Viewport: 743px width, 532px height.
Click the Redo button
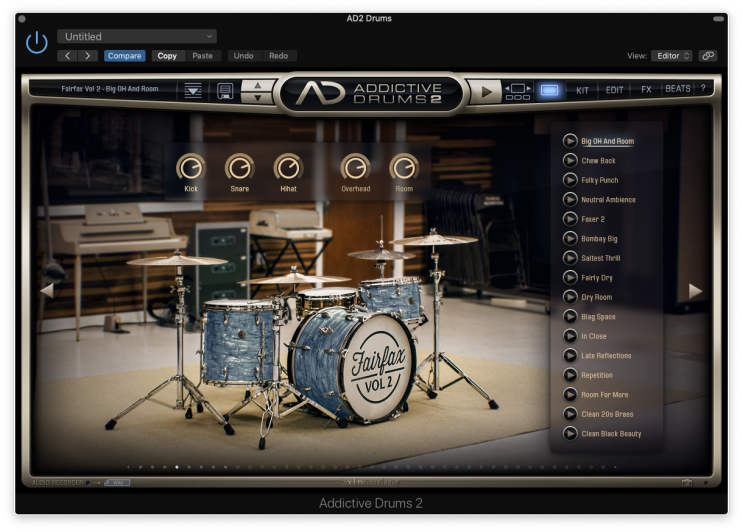[279, 56]
